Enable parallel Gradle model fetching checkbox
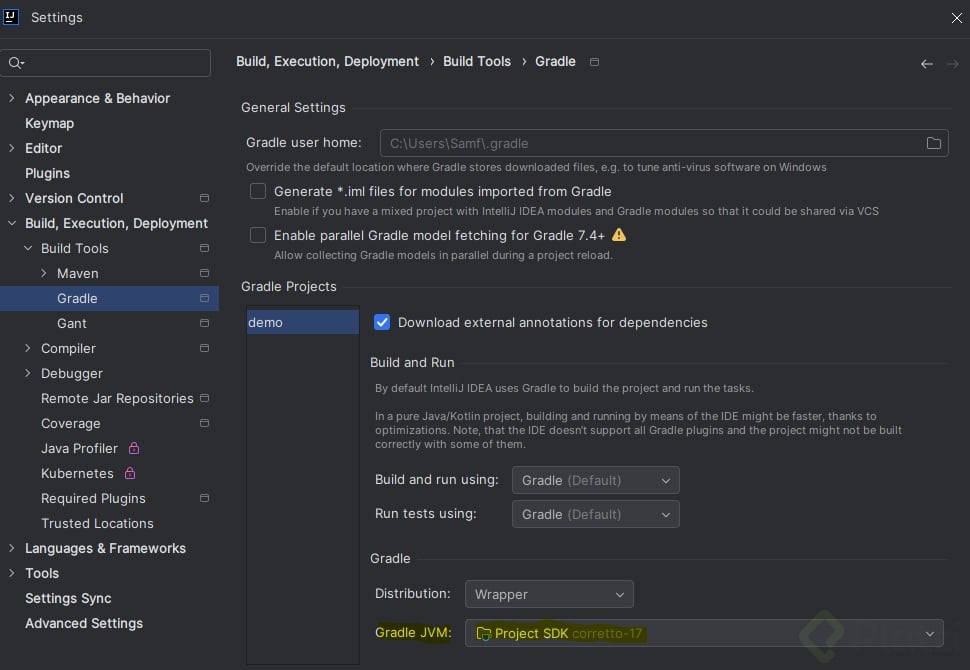970x670 pixels. click(258, 235)
